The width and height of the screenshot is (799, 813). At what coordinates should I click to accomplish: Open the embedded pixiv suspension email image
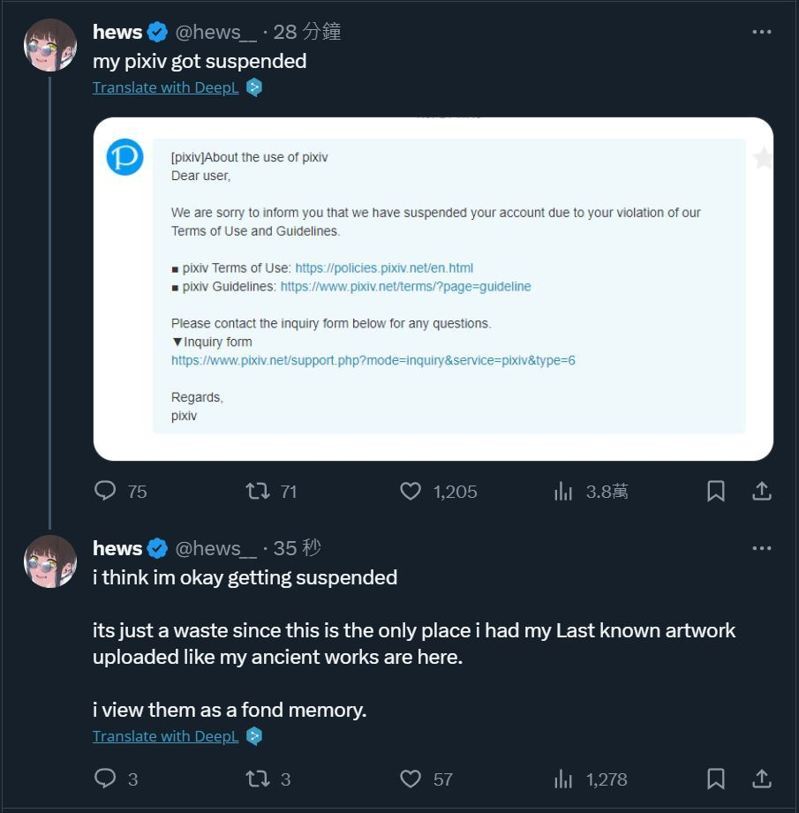click(x=433, y=289)
